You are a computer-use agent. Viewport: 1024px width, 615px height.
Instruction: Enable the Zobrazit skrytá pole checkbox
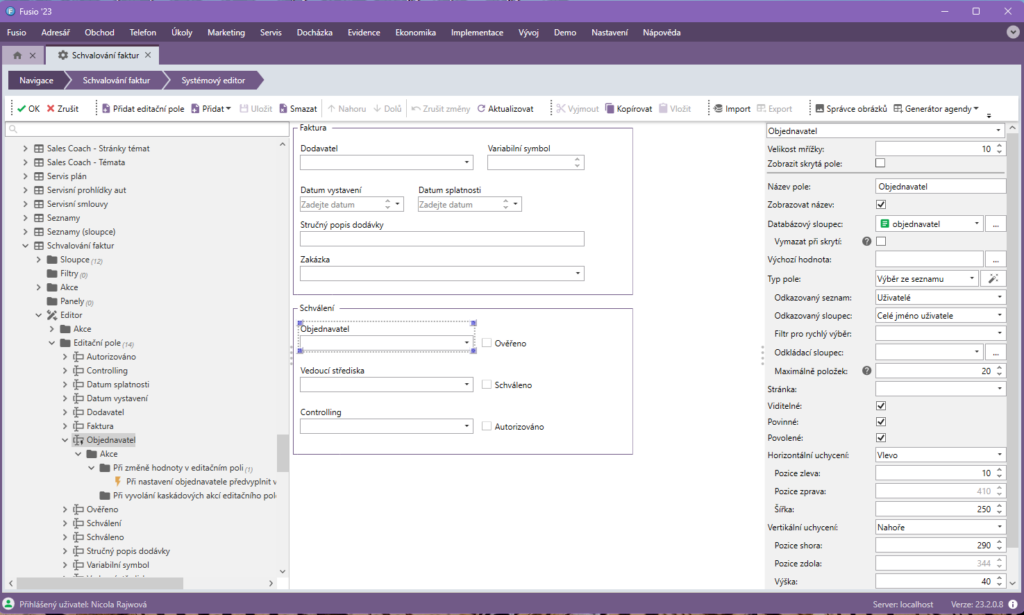tap(880, 163)
